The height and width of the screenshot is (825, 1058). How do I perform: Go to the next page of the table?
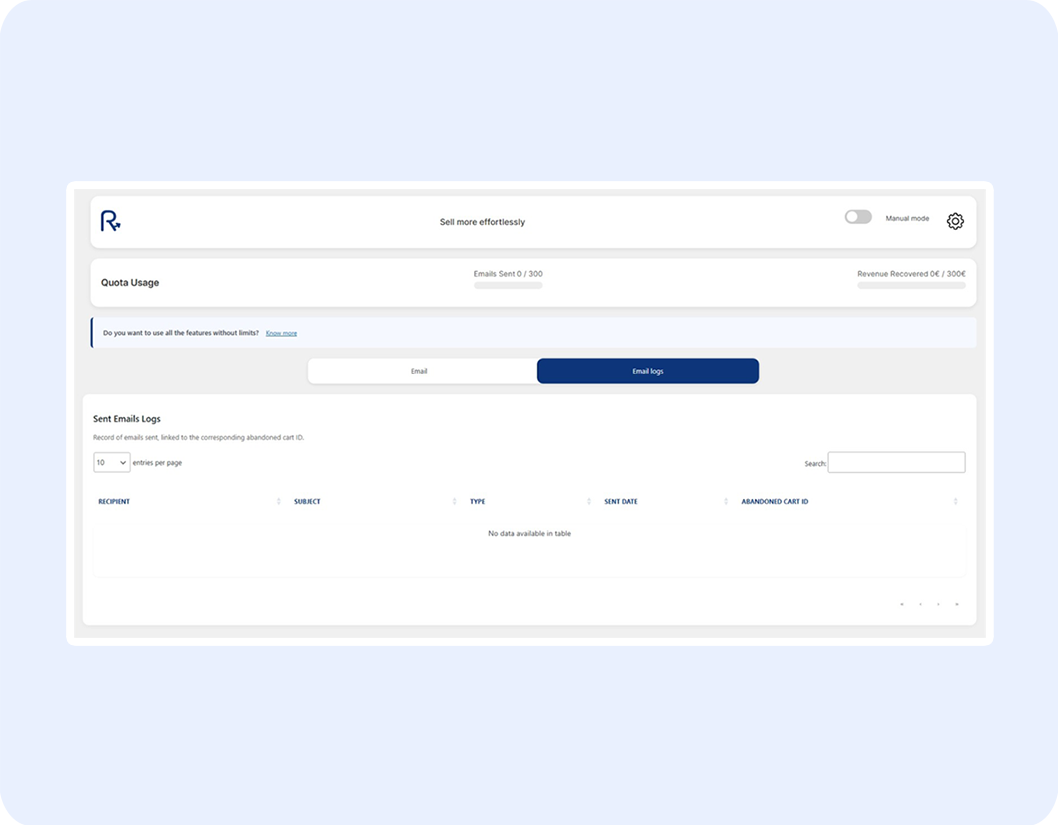pos(938,604)
